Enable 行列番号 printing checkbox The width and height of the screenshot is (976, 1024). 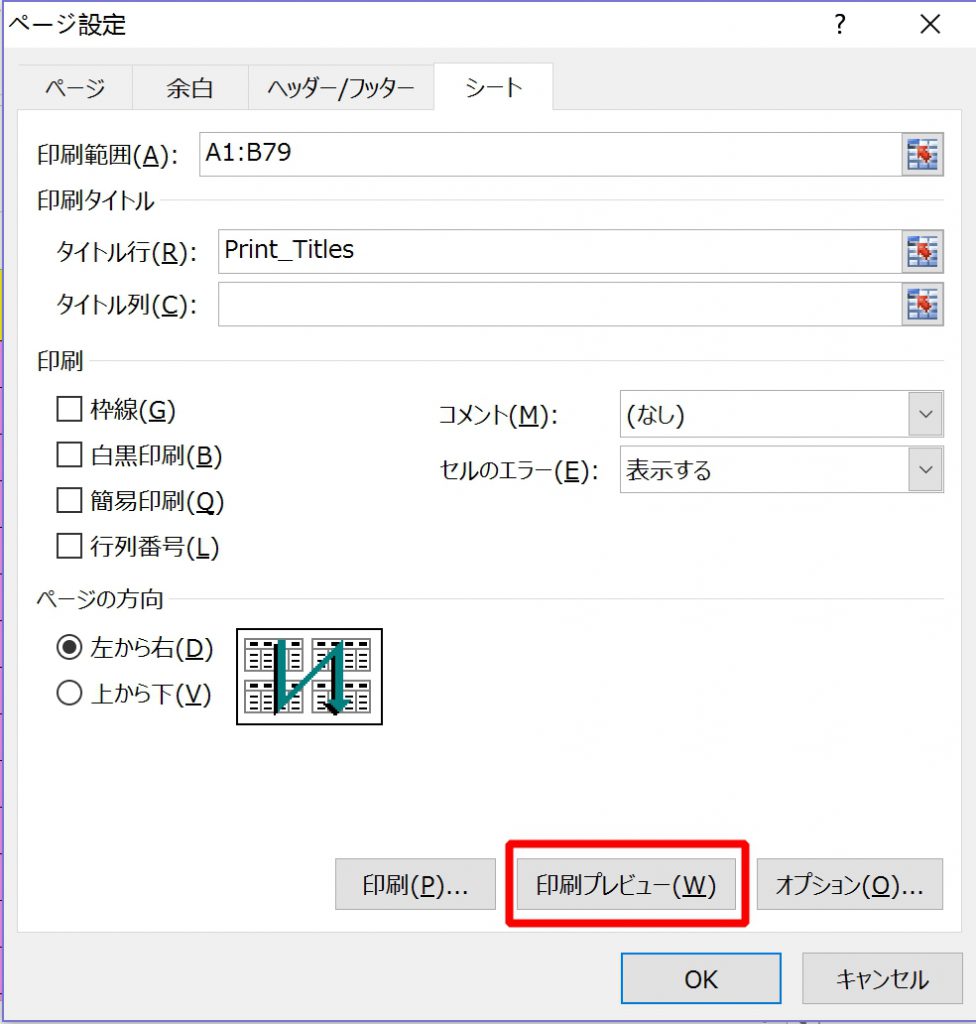click(69, 547)
